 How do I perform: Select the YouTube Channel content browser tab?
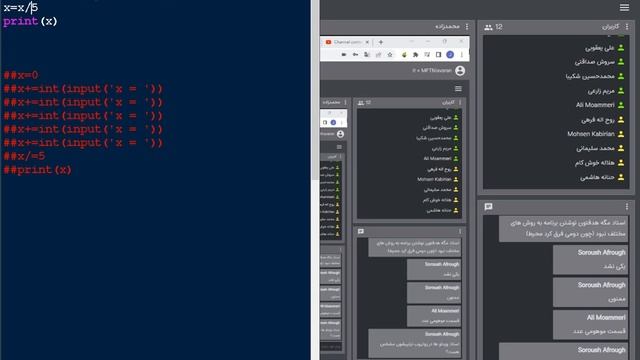coord(345,42)
